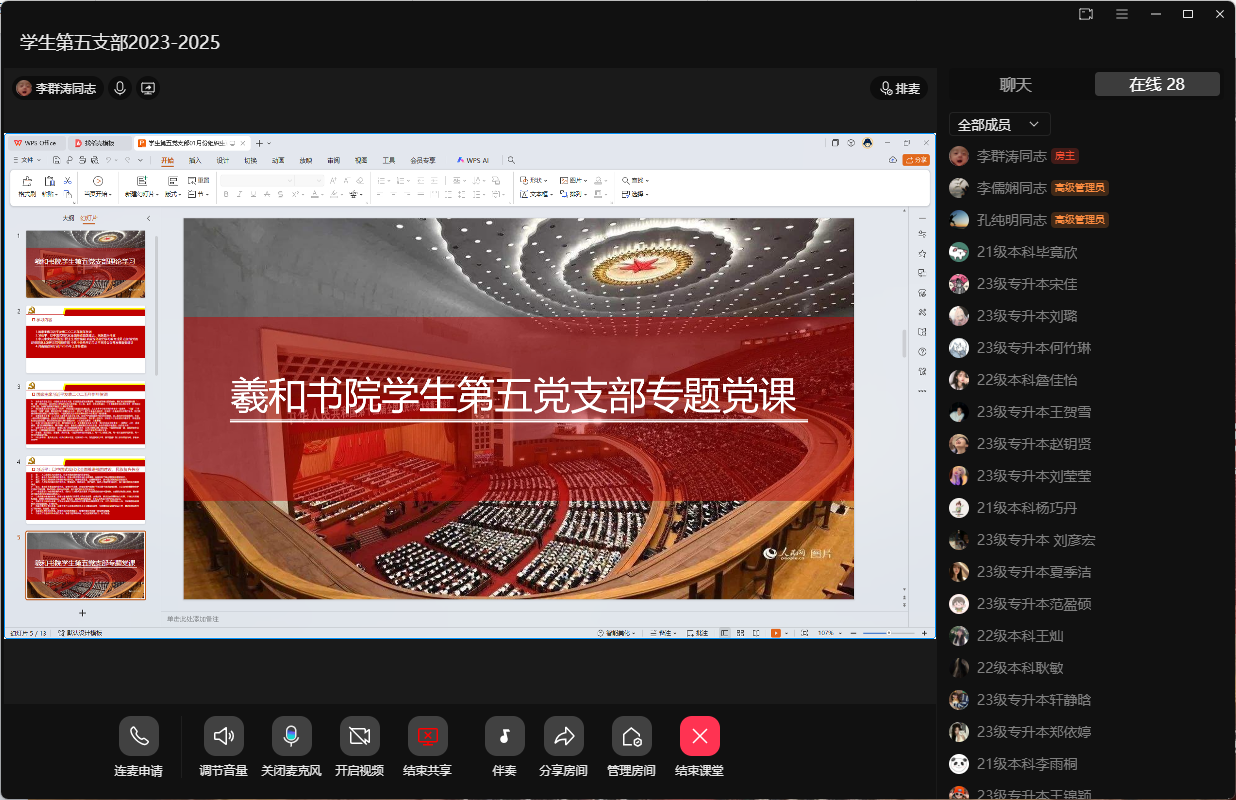
Task: Click the 李群涛同志 host name chip at top left
Action: (56, 88)
